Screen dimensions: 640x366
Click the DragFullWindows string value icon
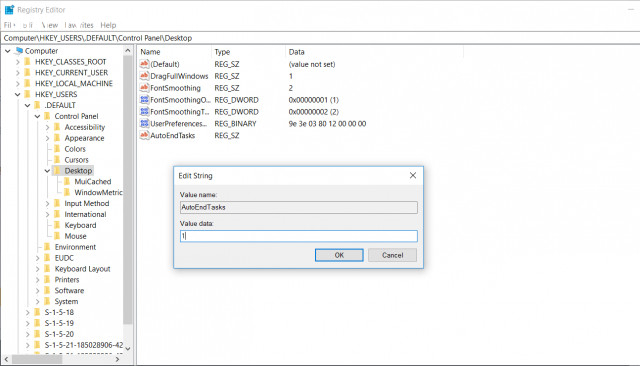coord(144,76)
